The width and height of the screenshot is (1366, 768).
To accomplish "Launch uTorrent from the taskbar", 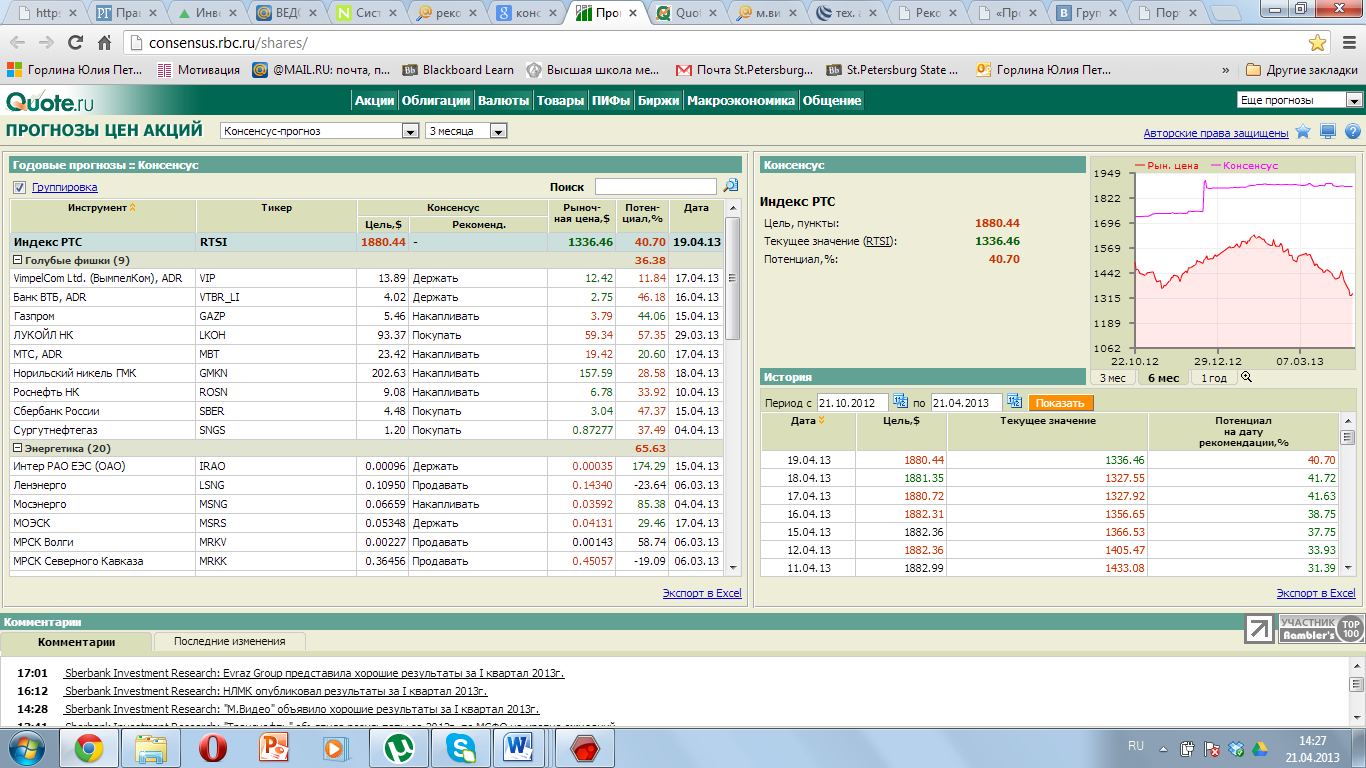I will pos(399,748).
